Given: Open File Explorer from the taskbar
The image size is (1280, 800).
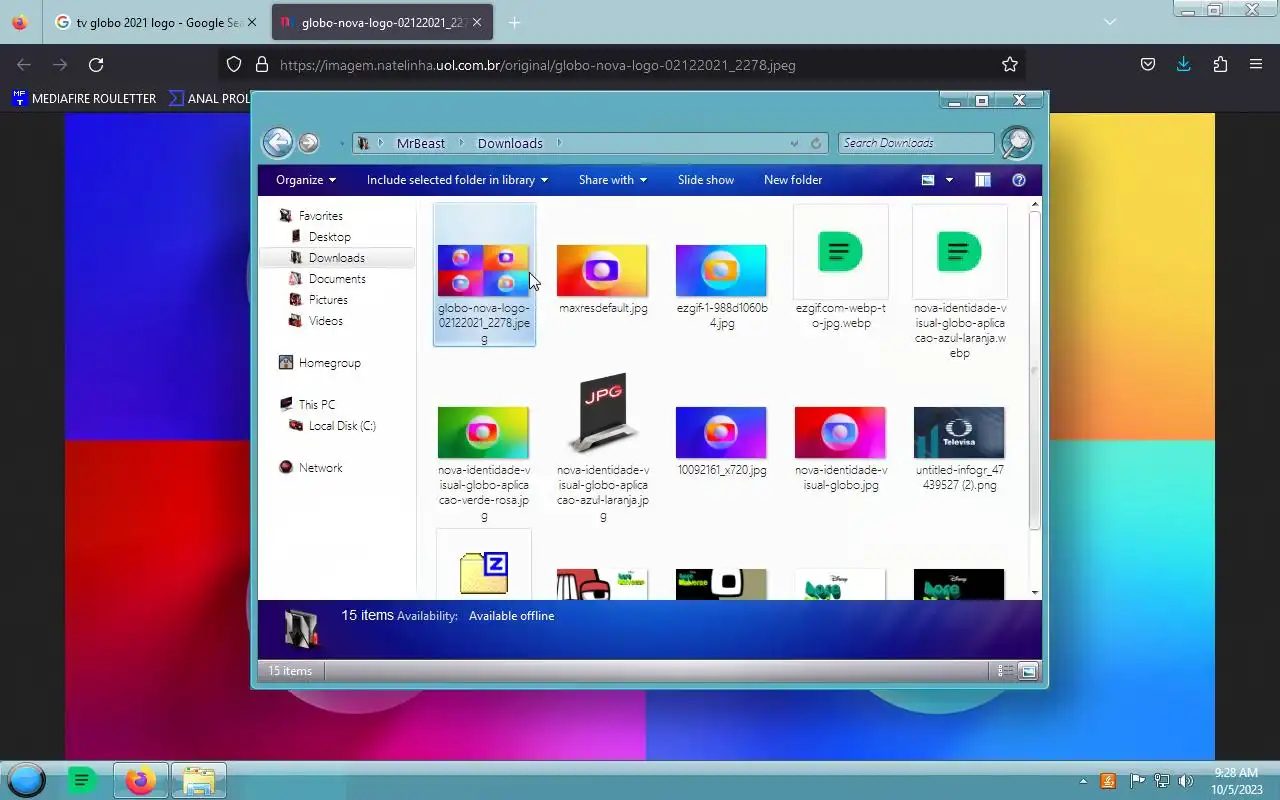Looking at the screenshot, I should [198, 780].
